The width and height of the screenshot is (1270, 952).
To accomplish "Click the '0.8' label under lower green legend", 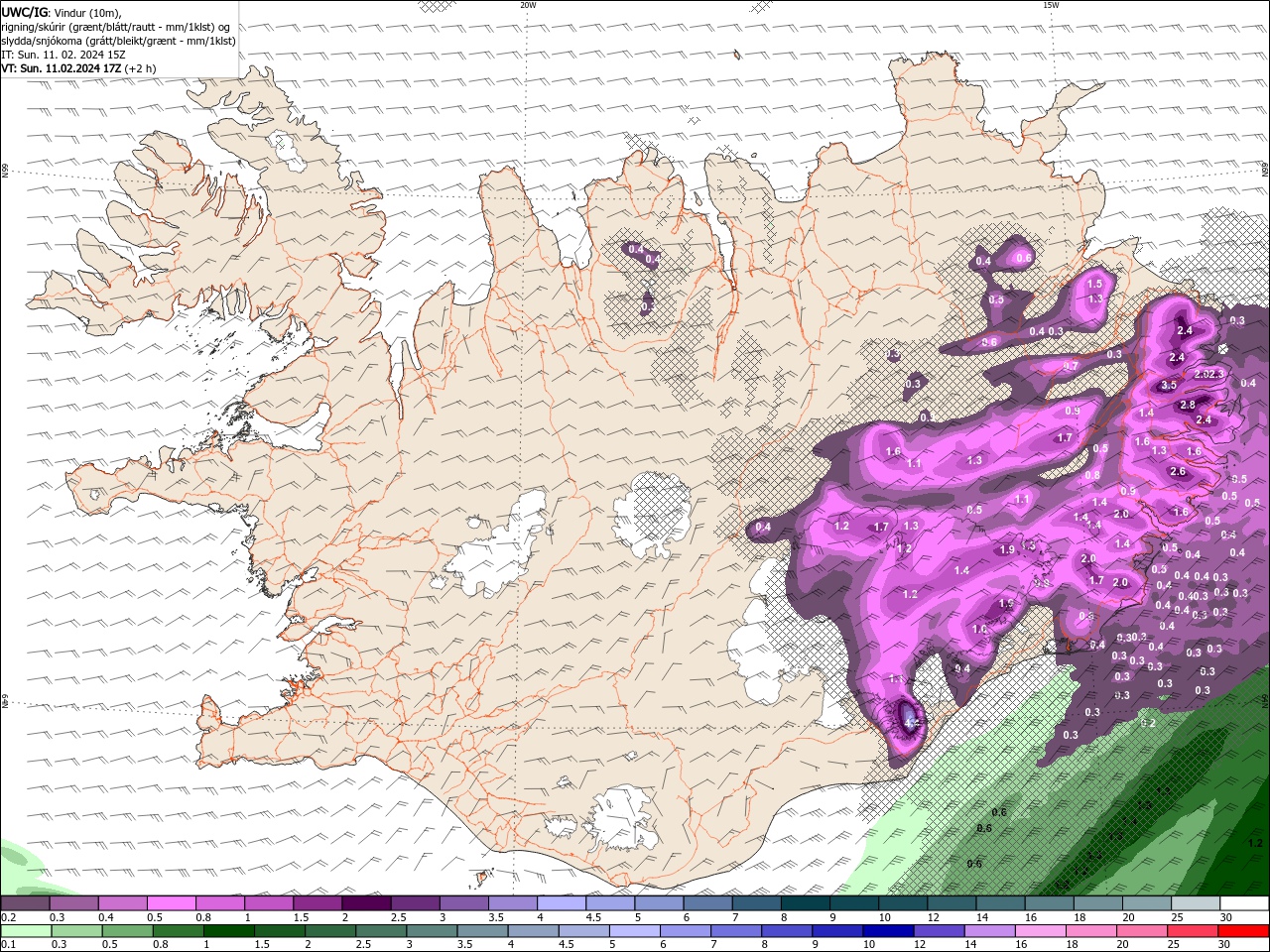I will coord(160,944).
